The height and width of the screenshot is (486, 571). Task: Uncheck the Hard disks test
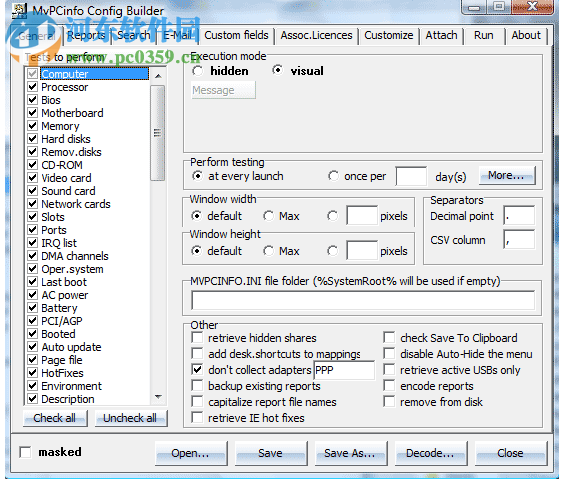[x=32, y=139]
